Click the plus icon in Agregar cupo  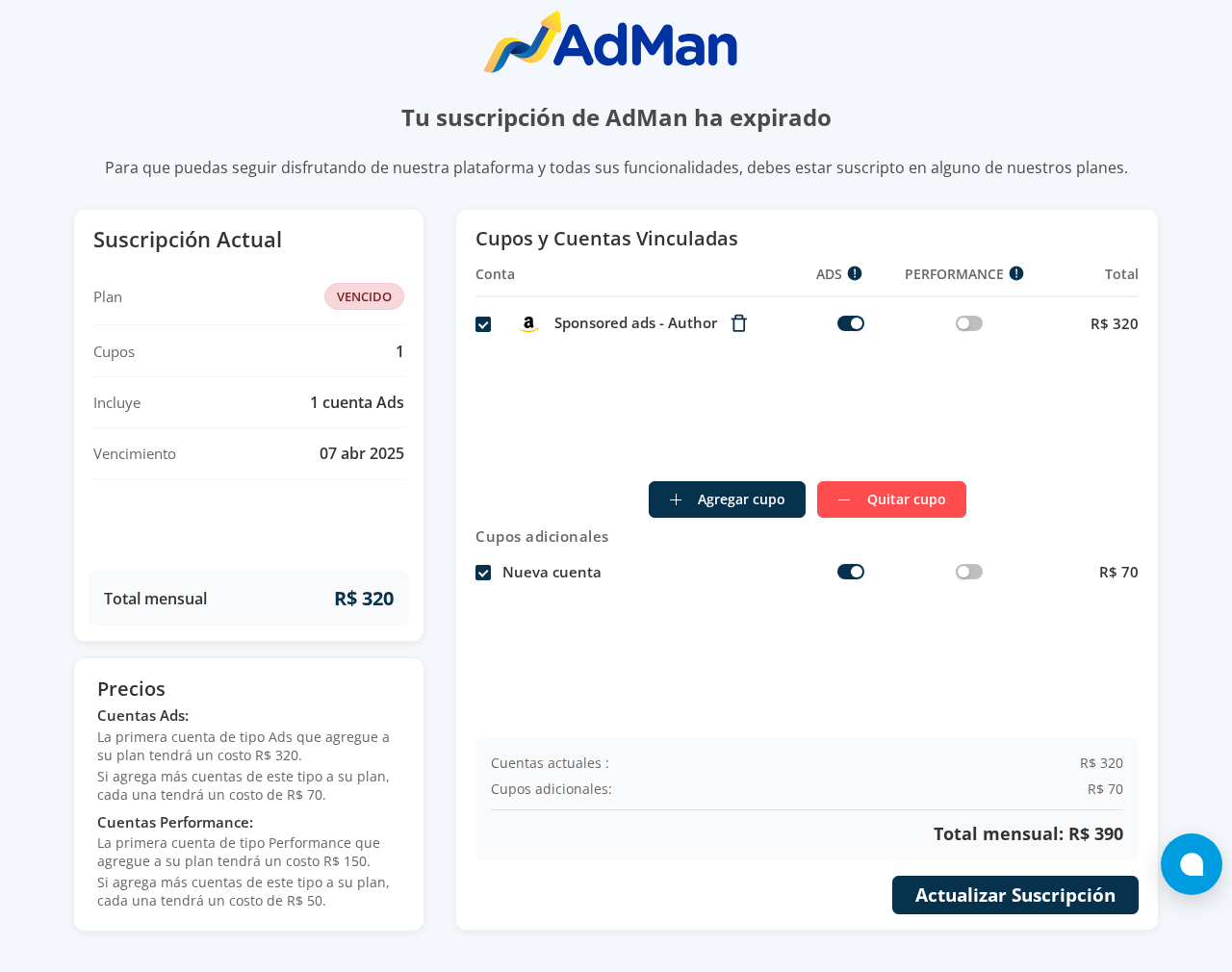(676, 499)
